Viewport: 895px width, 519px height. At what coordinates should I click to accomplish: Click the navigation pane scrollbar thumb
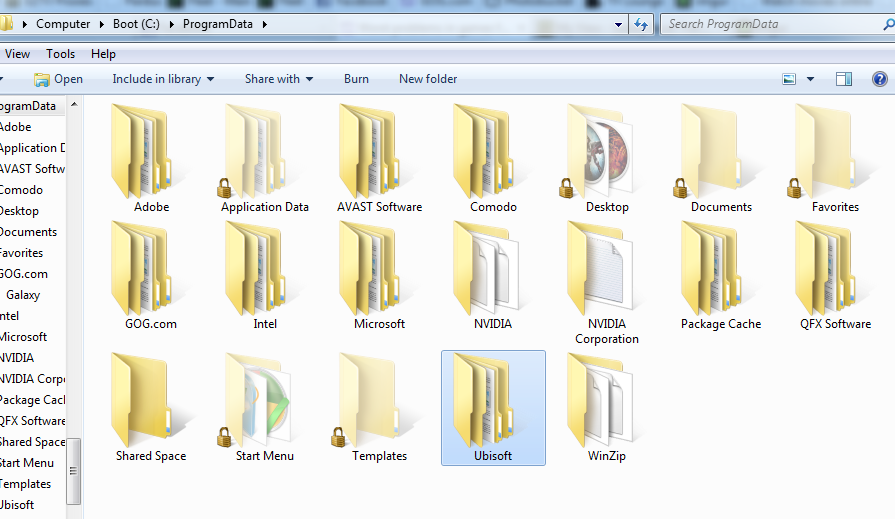click(73, 471)
